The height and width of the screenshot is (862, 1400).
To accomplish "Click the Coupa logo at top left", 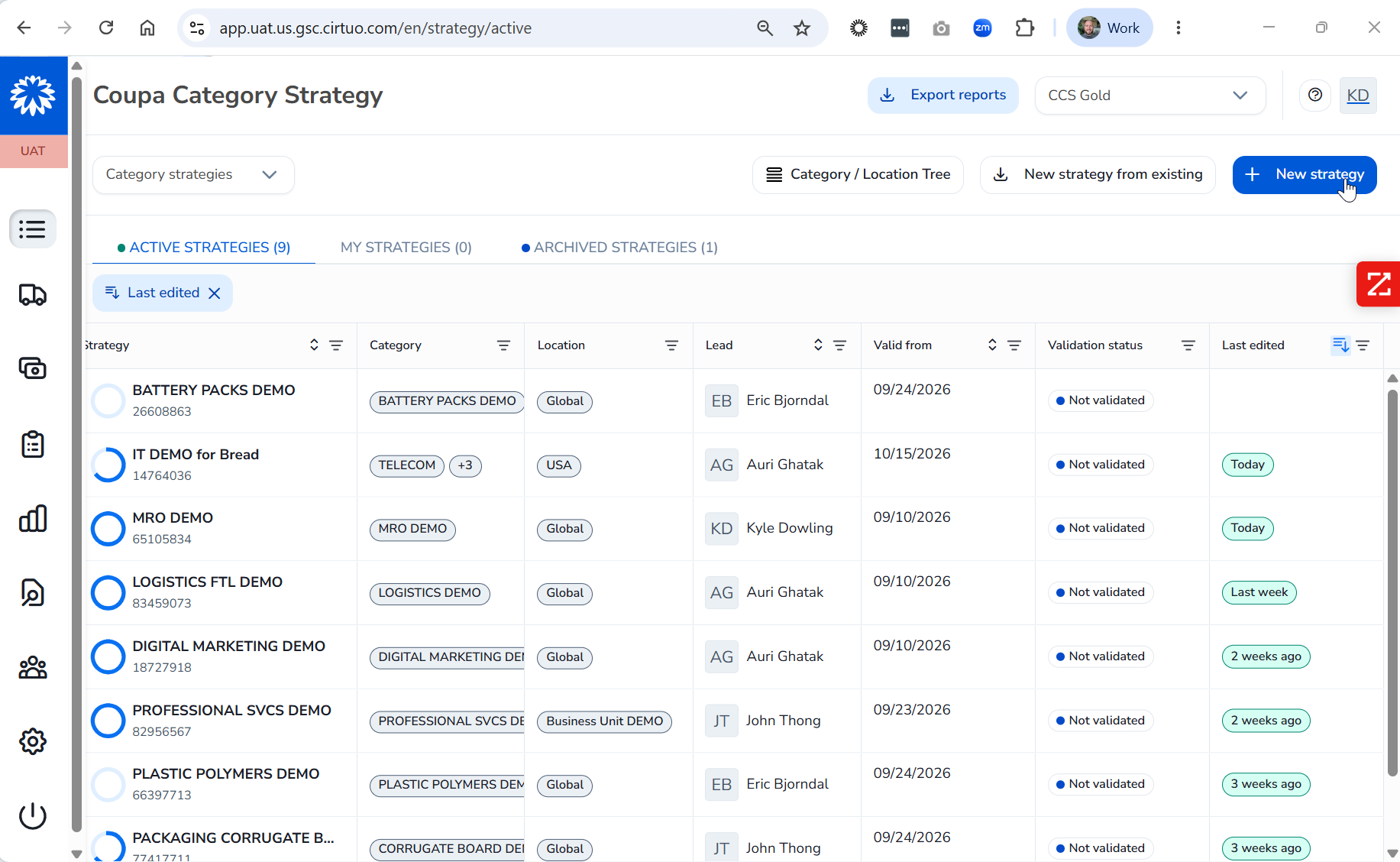I will [x=33, y=96].
